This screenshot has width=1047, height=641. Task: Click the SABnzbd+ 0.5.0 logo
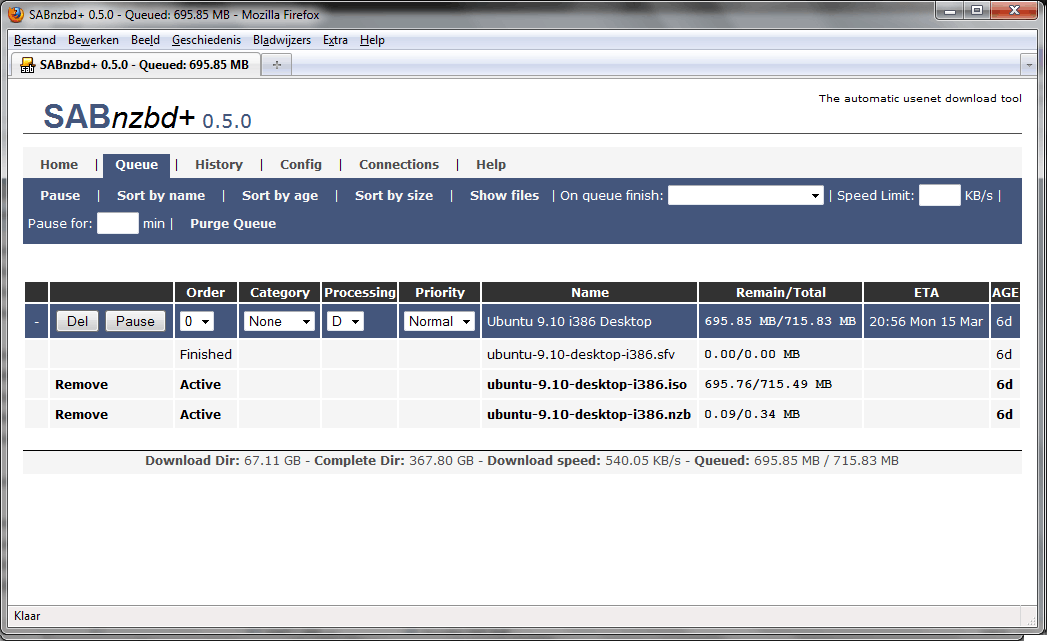pos(147,117)
